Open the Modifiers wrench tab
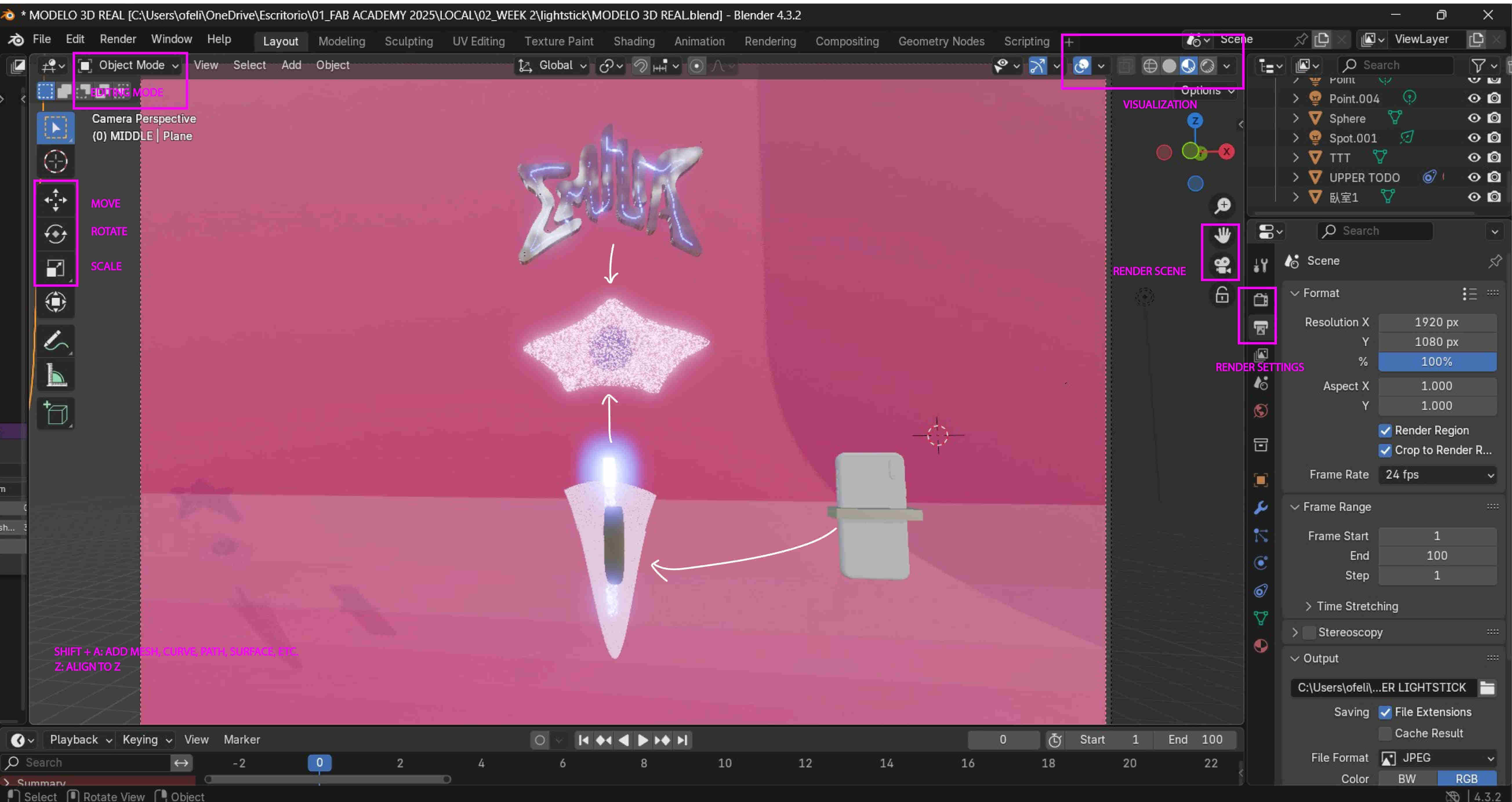Image resolution: width=1512 pixels, height=802 pixels. coord(1261,508)
